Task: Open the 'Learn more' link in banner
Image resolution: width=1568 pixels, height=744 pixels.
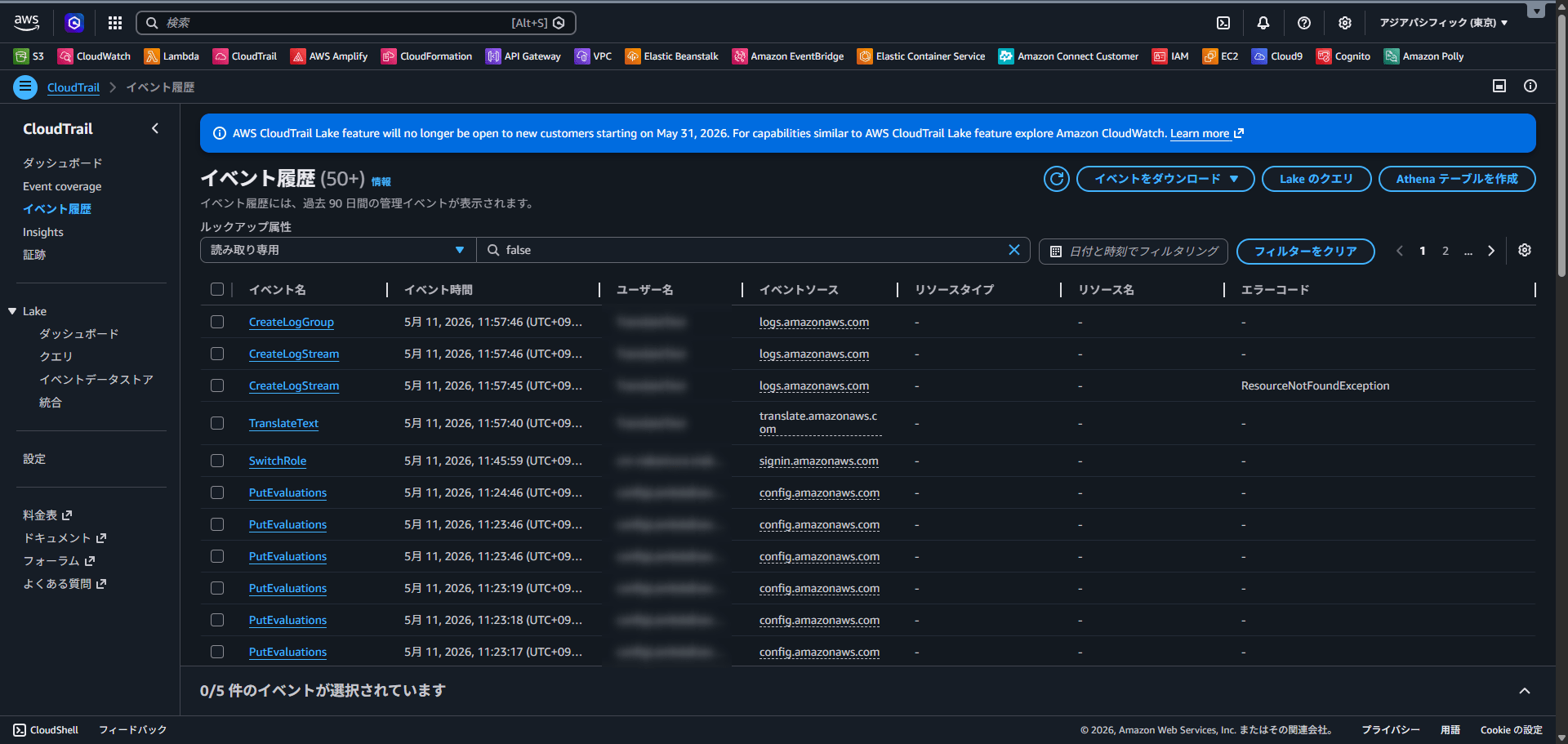Action: (1207, 133)
